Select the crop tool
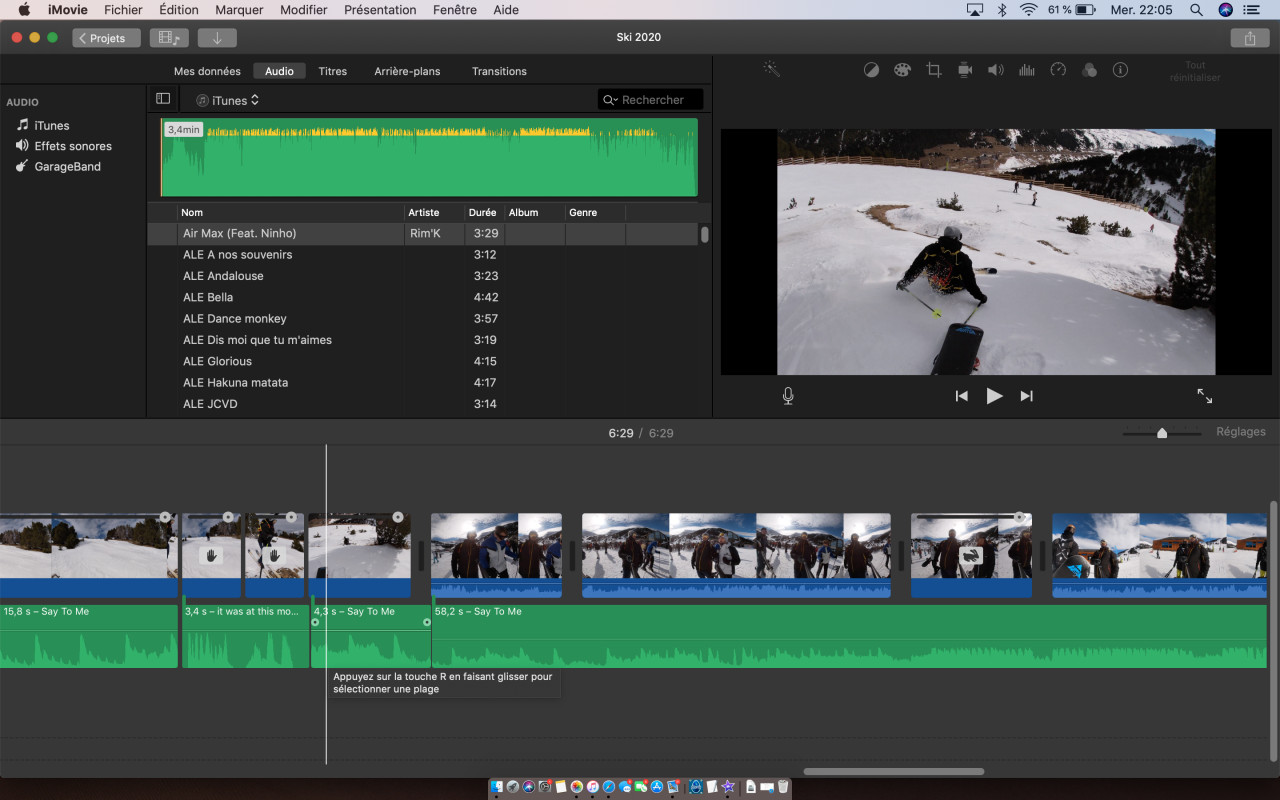 (x=934, y=70)
